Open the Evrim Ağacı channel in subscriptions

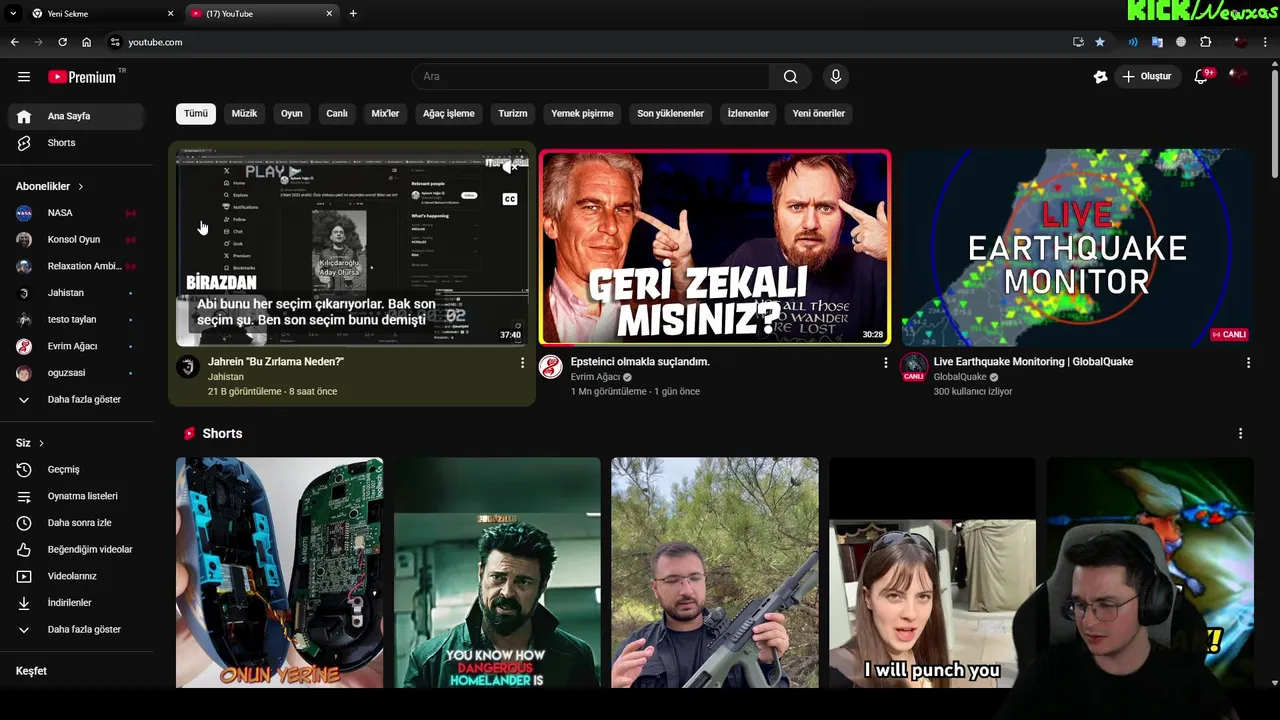[x=76, y=346]
